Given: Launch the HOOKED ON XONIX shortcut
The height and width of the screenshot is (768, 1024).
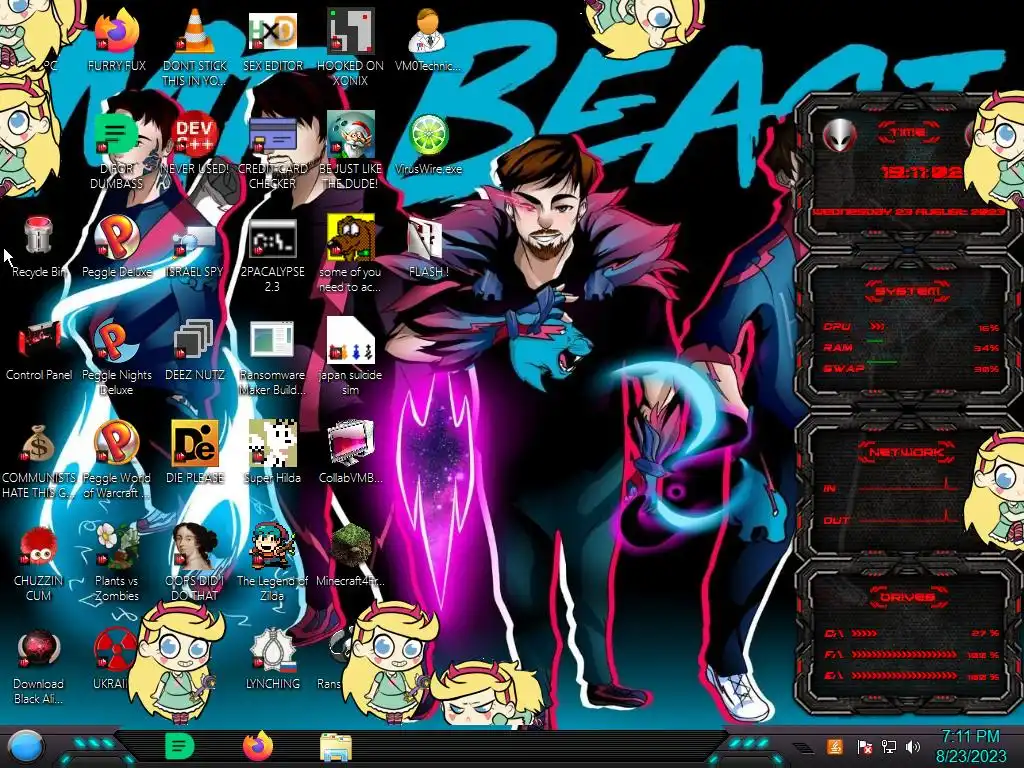Looking at the screenshot, I should click(x=350, y=33).
